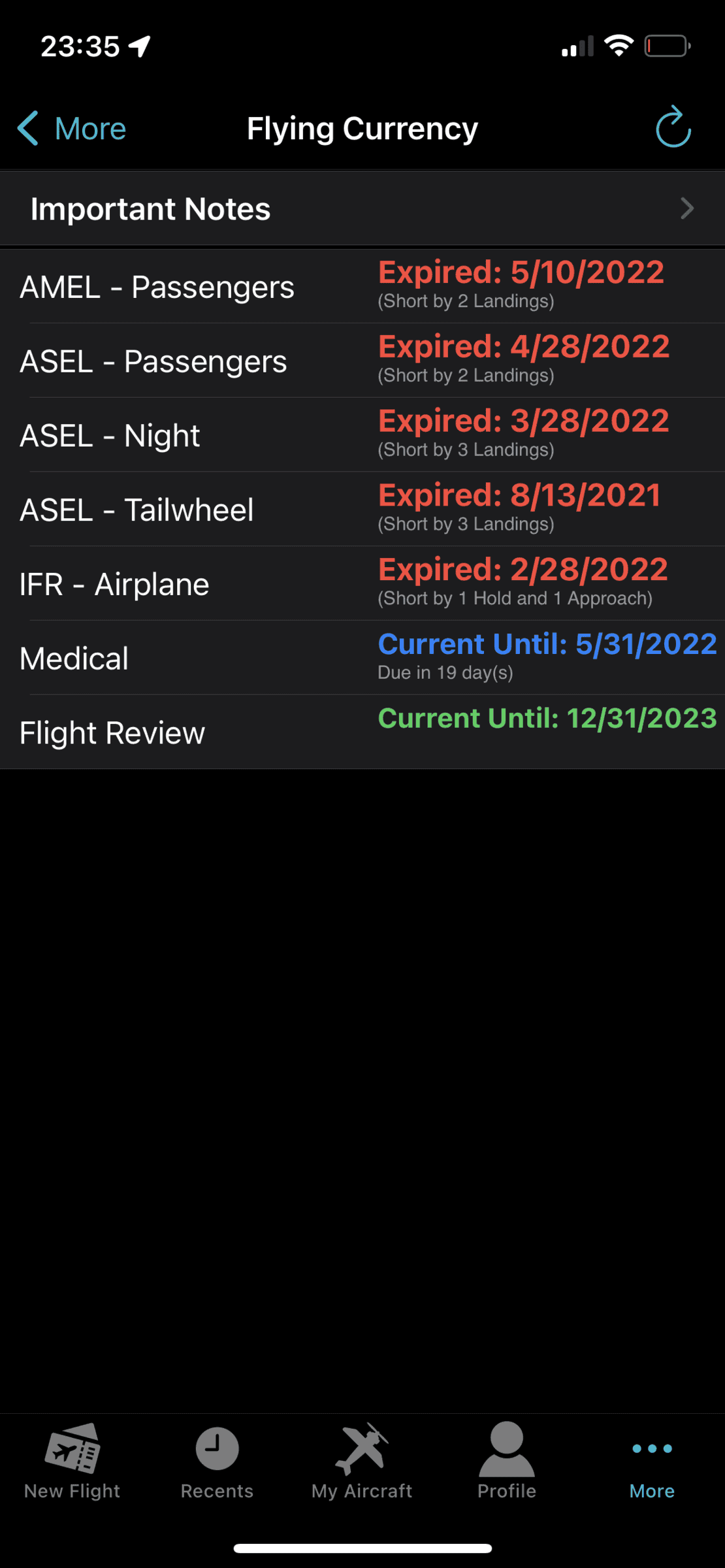The height and width of the screenshot is (1568, 725).
Task: Open ASEL - Night currency entry
Action: tap(362, 435)
